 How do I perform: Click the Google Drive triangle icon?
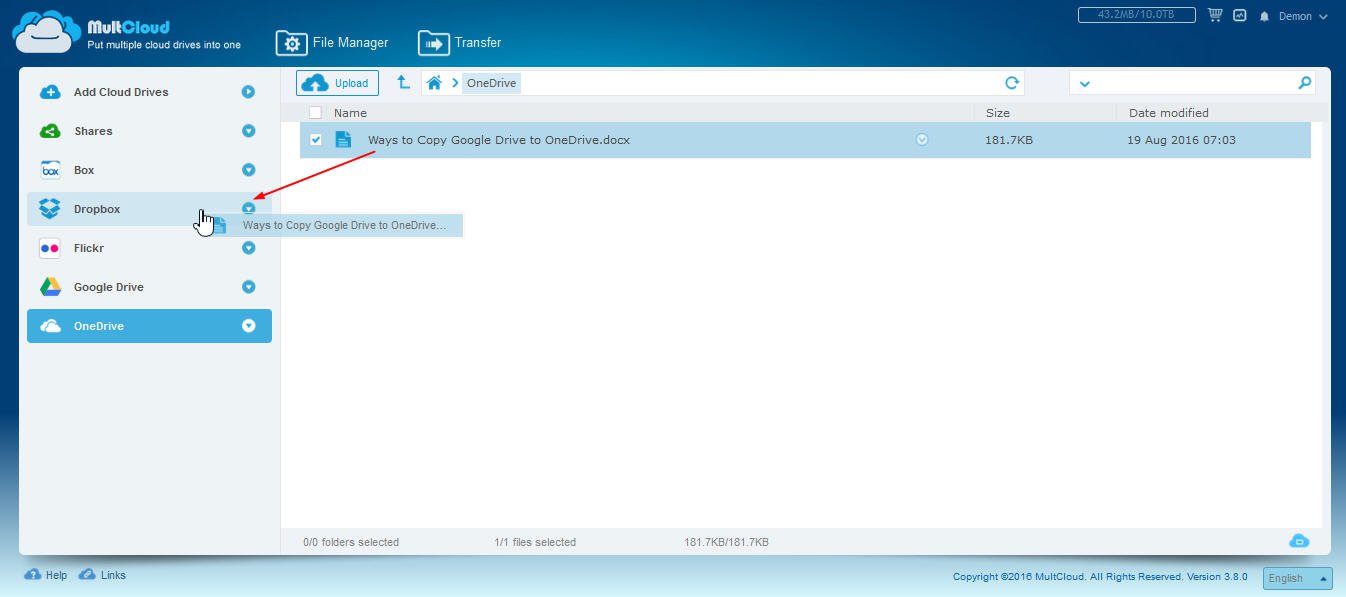(x=50, y=287)
